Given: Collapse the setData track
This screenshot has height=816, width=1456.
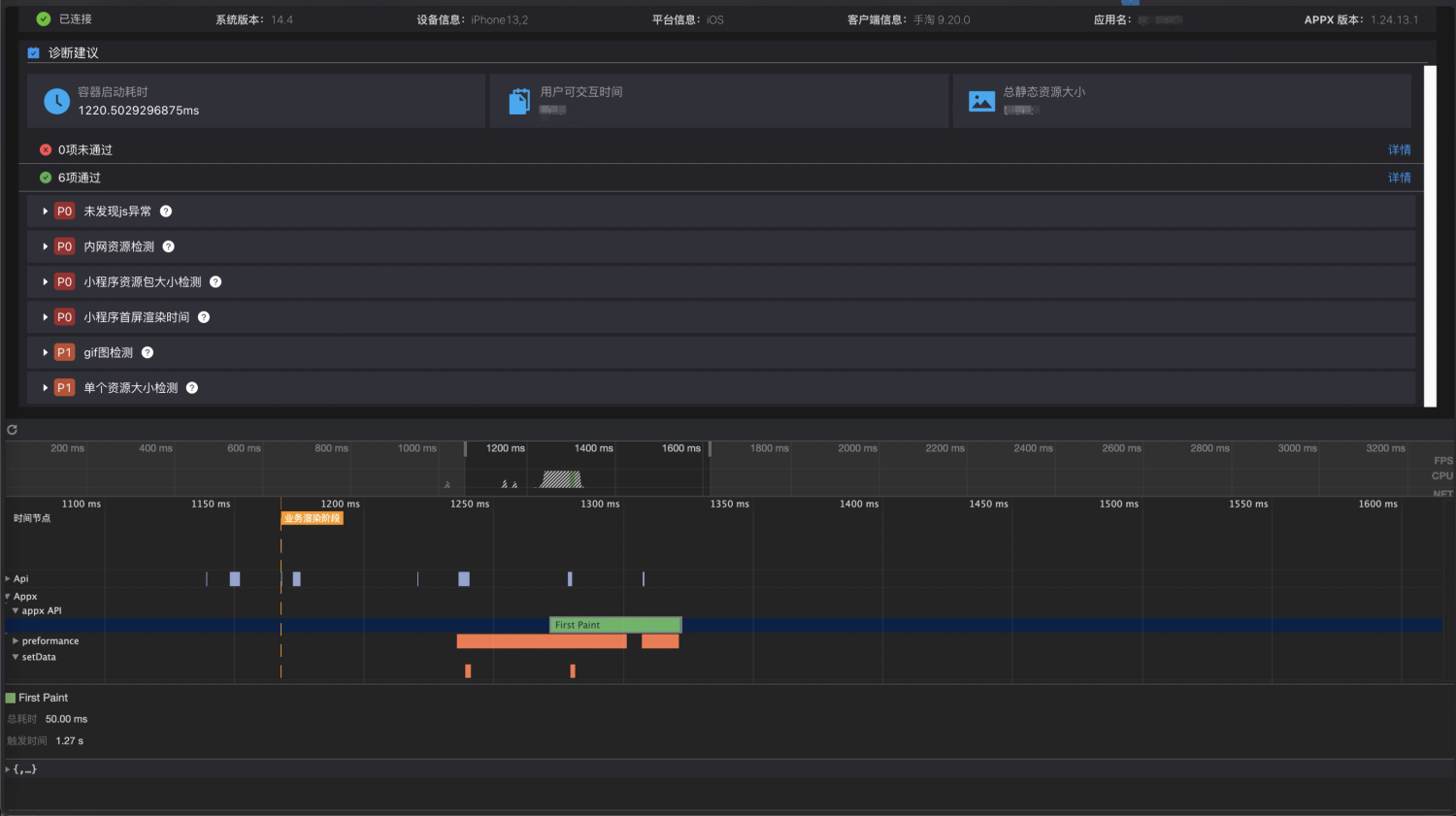Looking at the screenshot, I should point(16,657).
